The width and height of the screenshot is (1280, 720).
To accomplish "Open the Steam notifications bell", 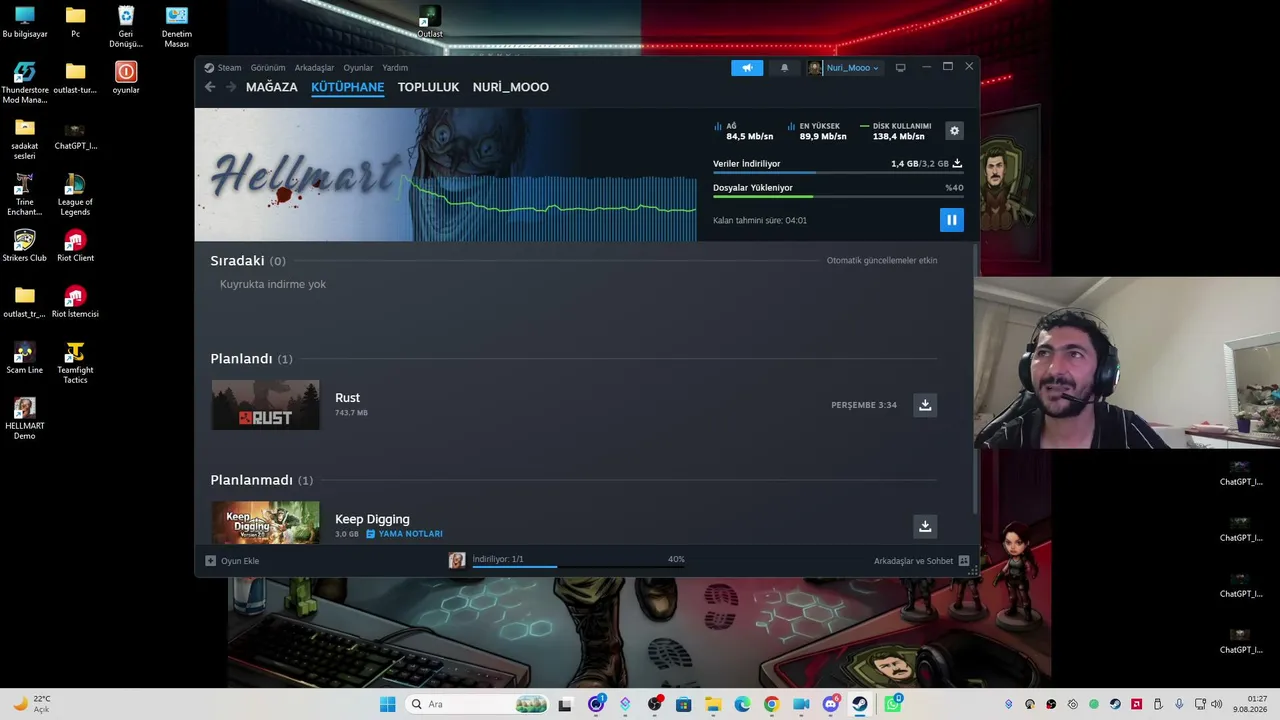I will coord(784,68).
